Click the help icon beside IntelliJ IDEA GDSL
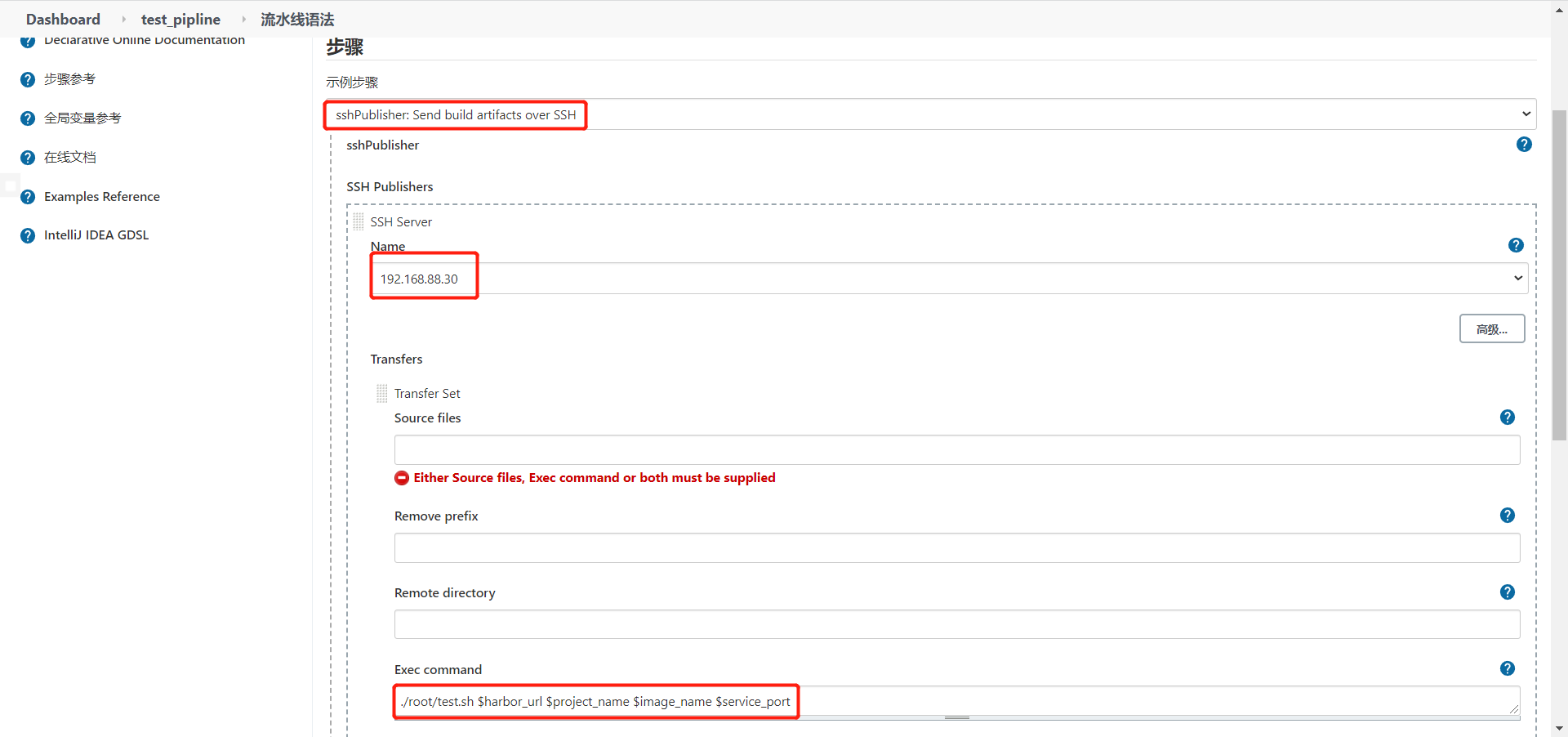The height and width of the screenshot is (737, 1568). click(28, 235)
